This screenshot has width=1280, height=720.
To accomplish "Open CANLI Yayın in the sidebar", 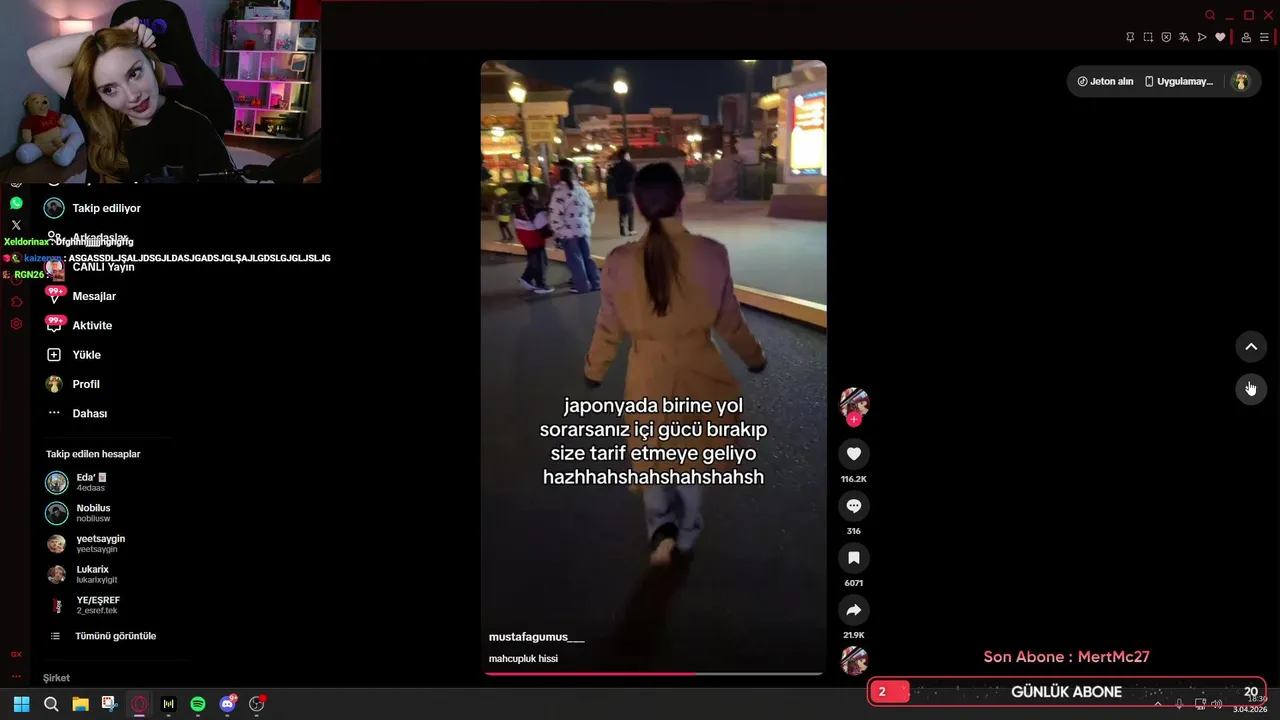I will 90,267.
